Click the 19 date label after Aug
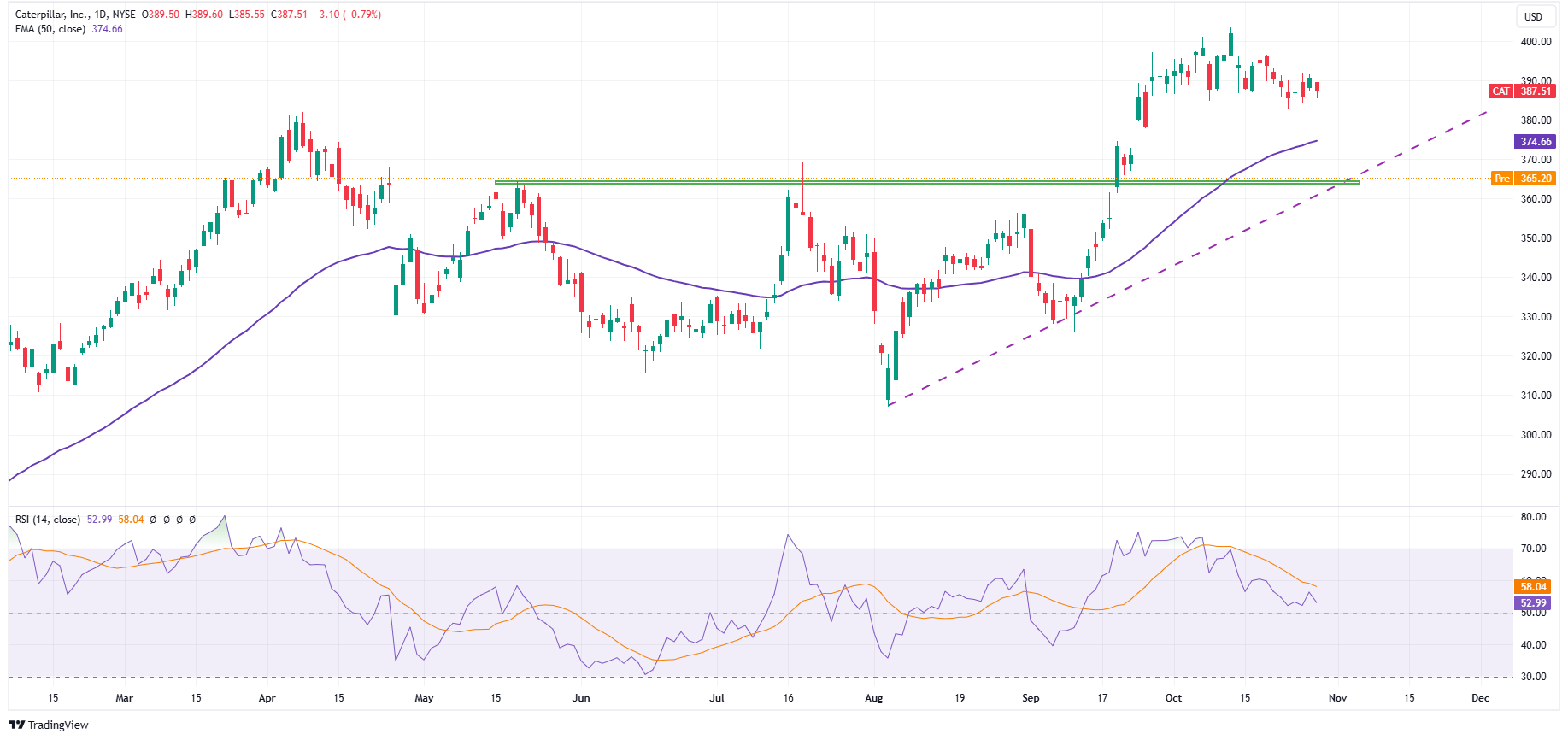1568x740 pixels. [x=960, y=698]
